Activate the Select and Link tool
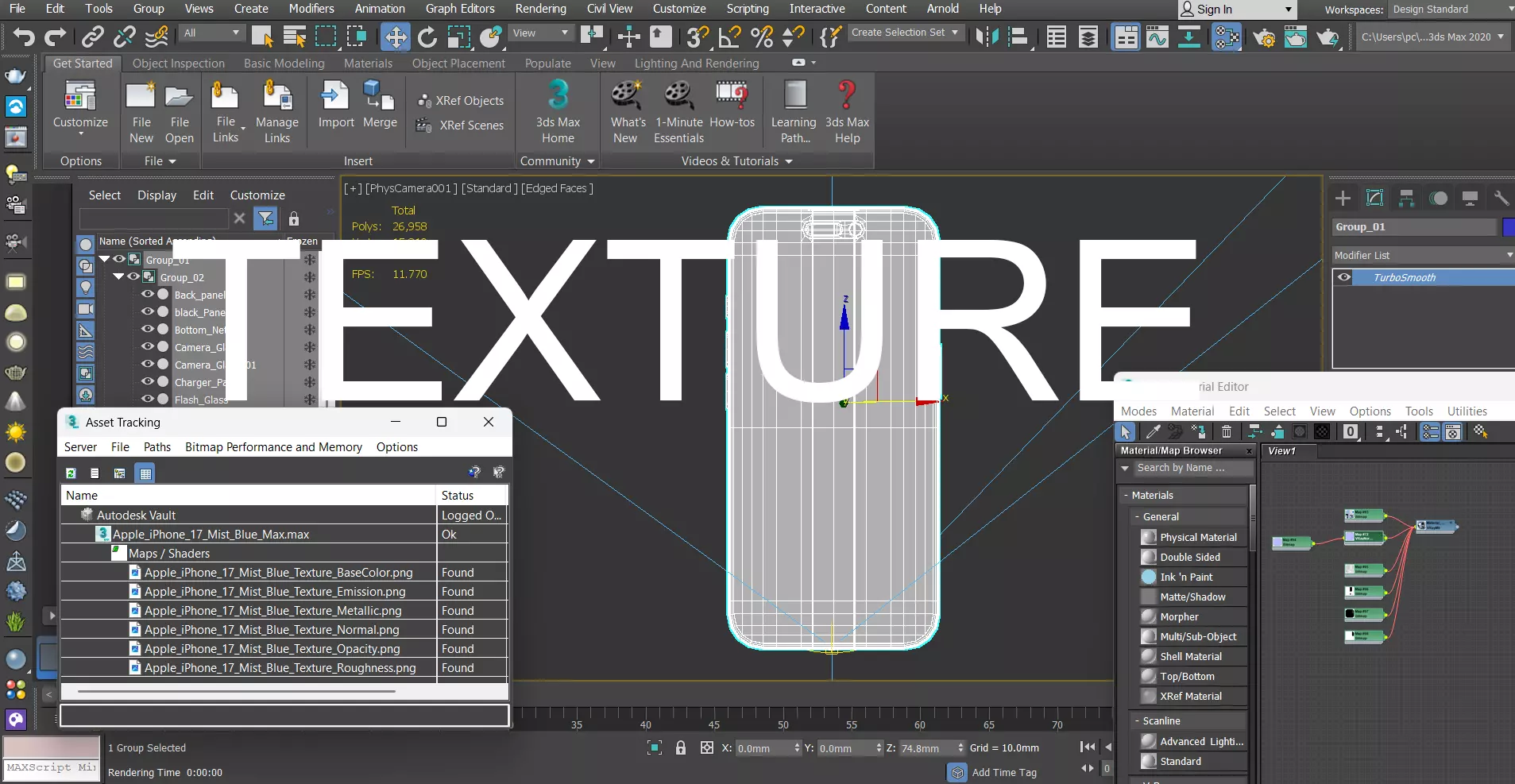This screenshot has width=1515, height=784. (x=93, y=37)
